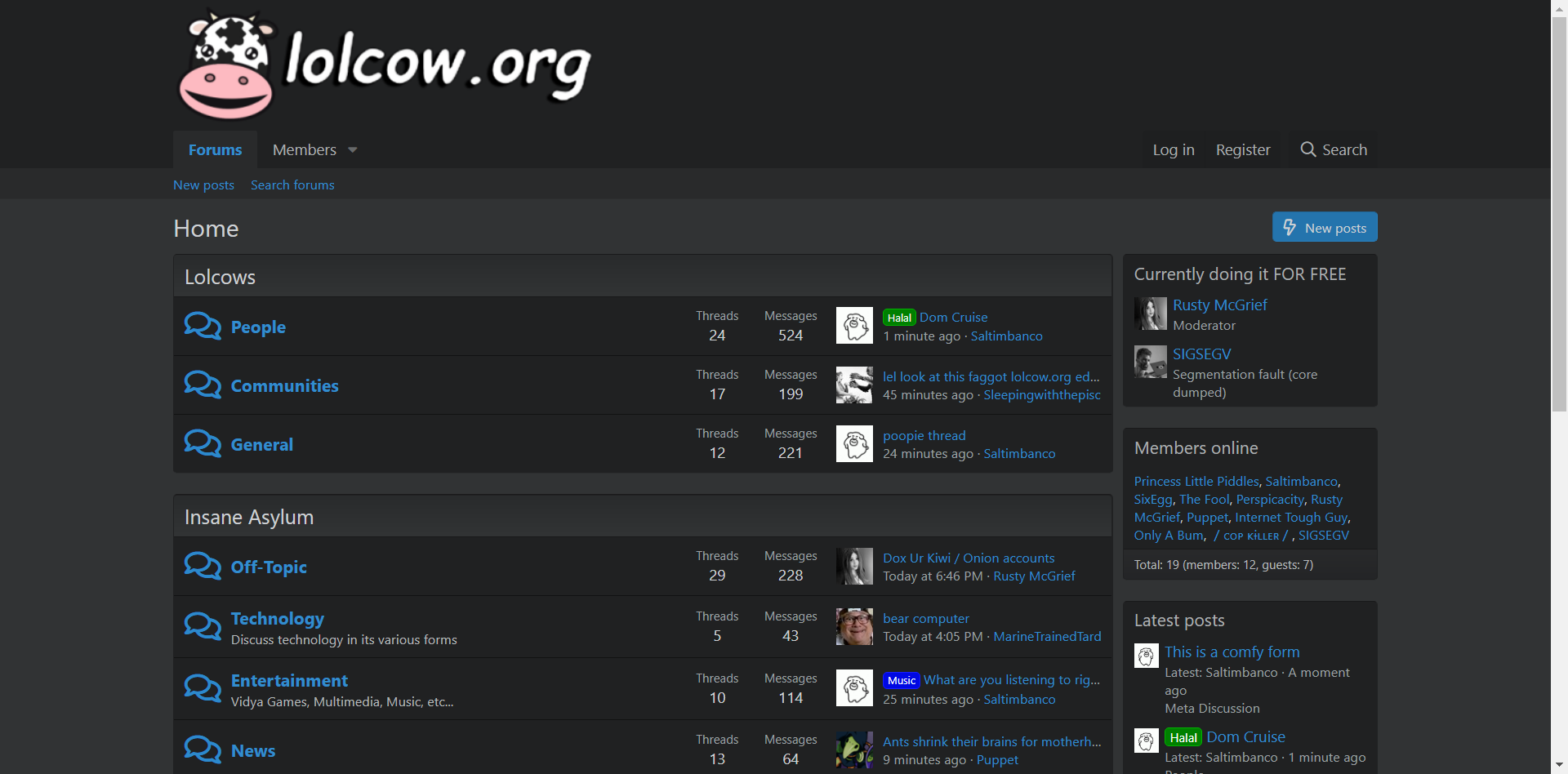This screenshot has height=774, width=1568.
Task: Click the magnifier icon in Search button
Action: [1308, 149]
